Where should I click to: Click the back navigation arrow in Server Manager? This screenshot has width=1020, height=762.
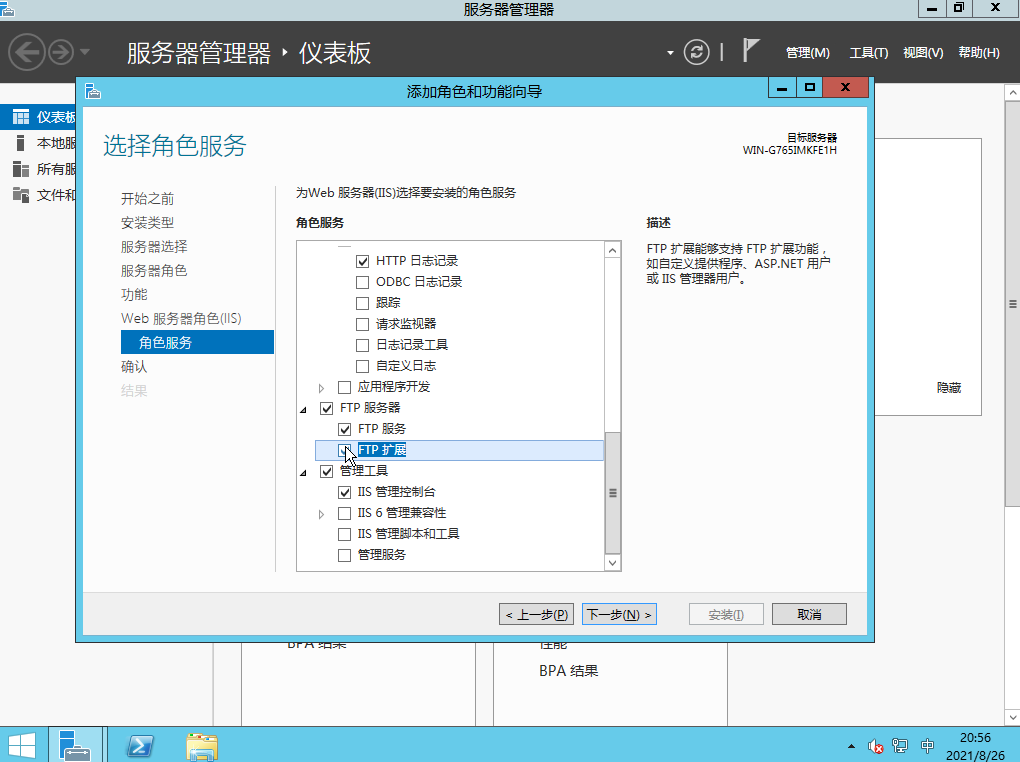(27, 51)
